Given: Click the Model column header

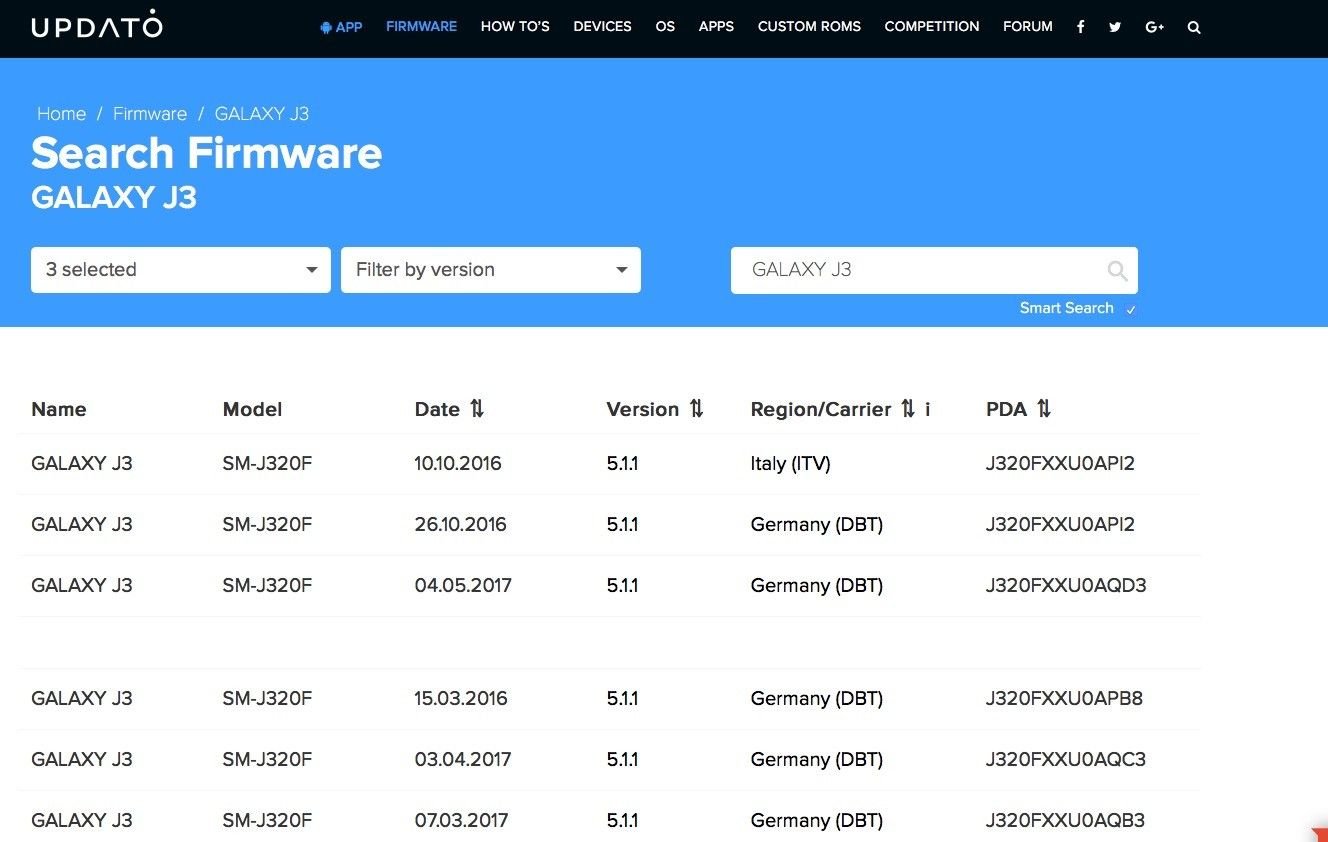Looking at the screenshot, I should coord(252,409).
